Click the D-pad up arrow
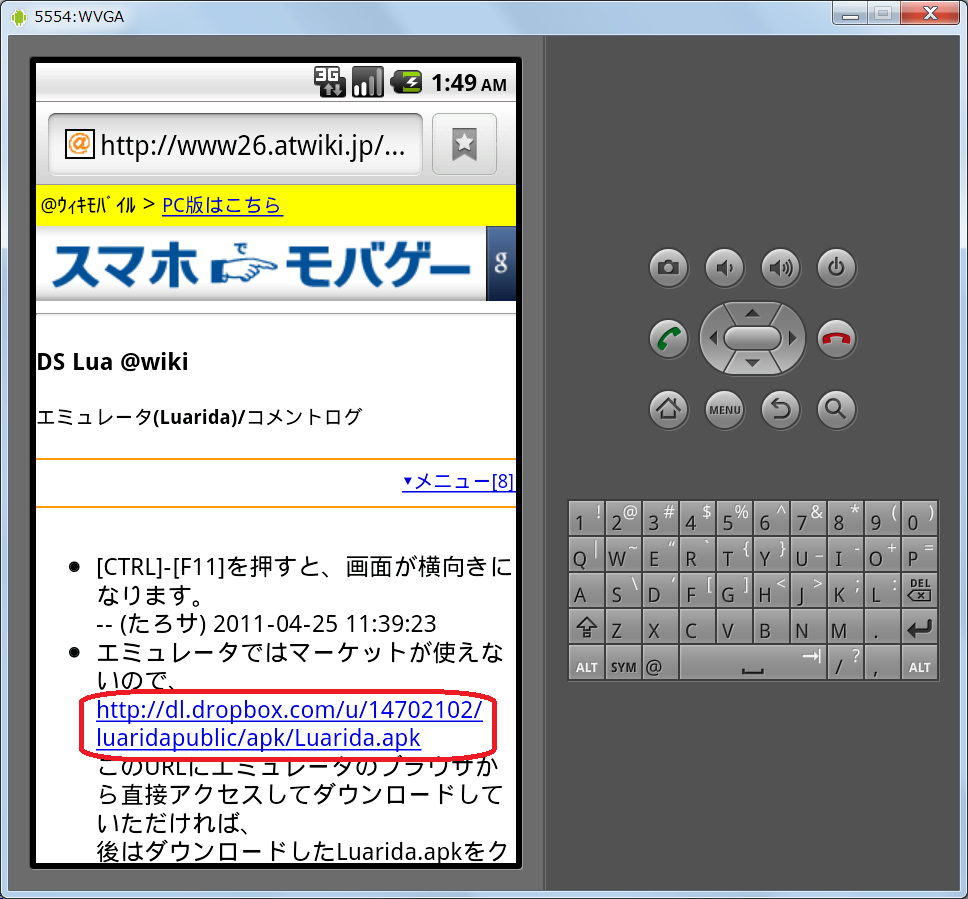Viewport: 968px width, 899px height. pos(752,313)
